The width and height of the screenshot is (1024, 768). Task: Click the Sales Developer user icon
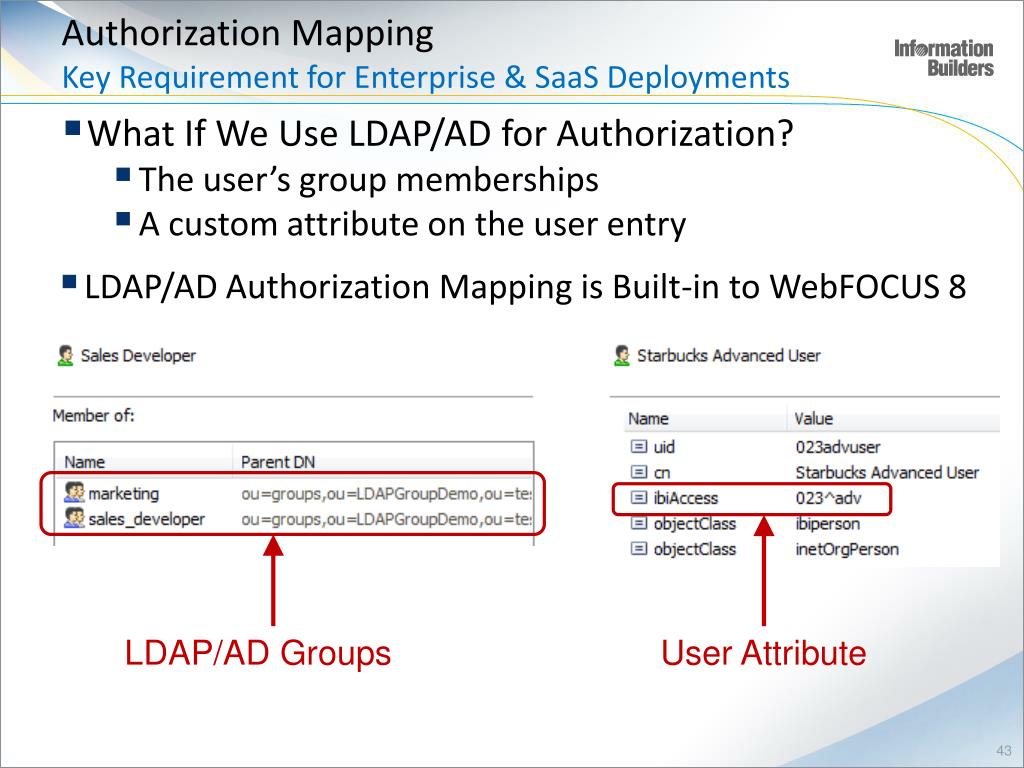point(65,356)
